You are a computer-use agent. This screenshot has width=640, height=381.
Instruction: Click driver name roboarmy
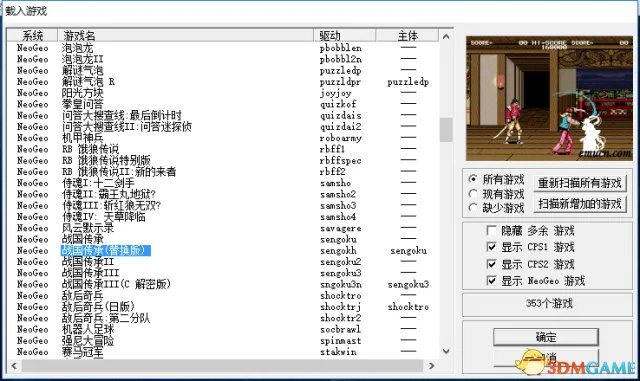340,138
